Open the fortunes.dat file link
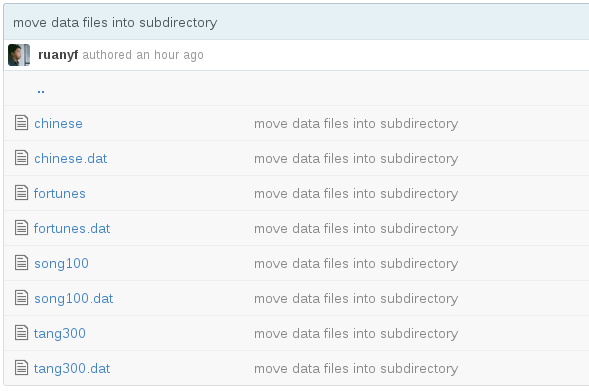 click(x=72, y=228)
